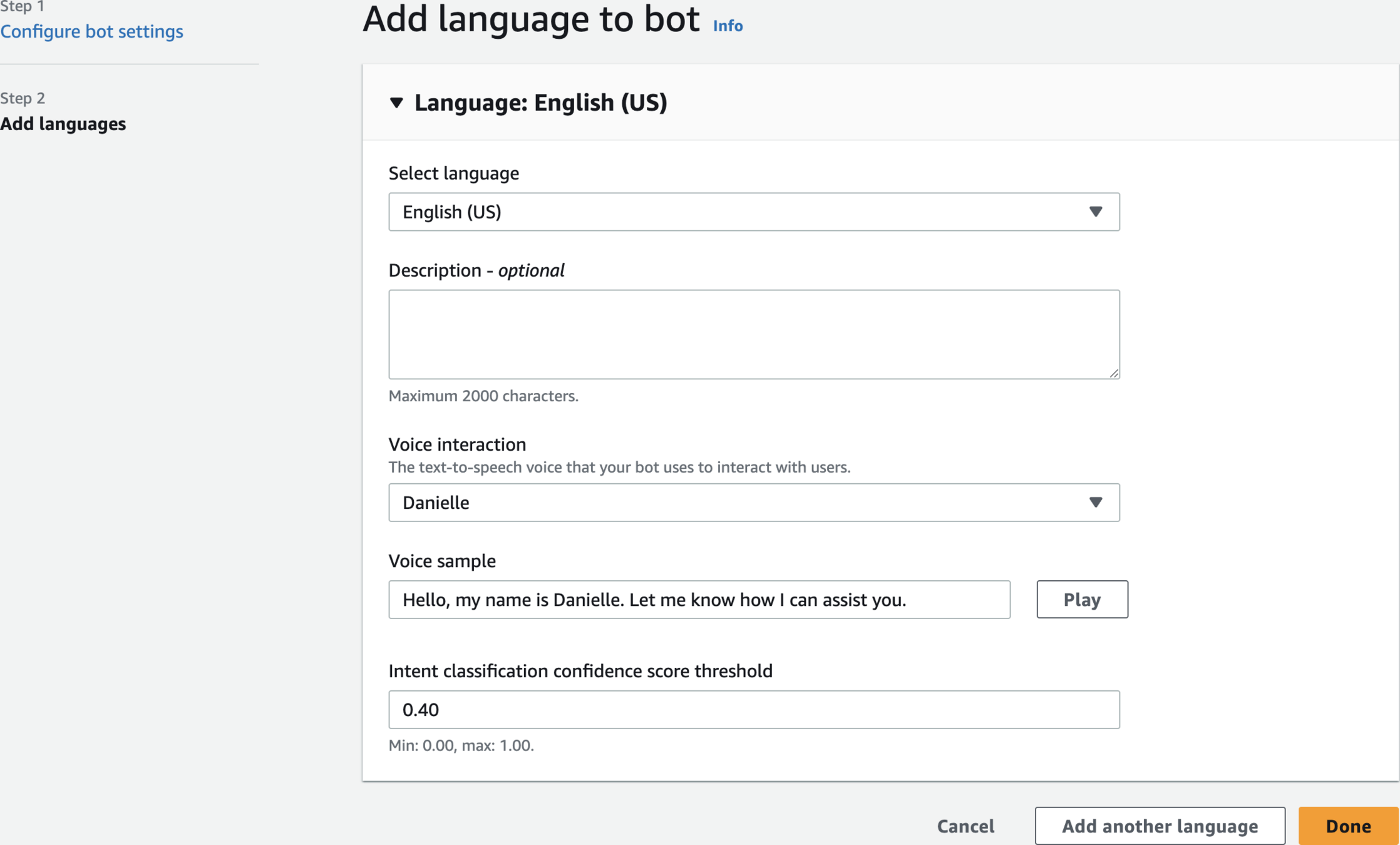Click the Voice interaction label

(457, 444)
